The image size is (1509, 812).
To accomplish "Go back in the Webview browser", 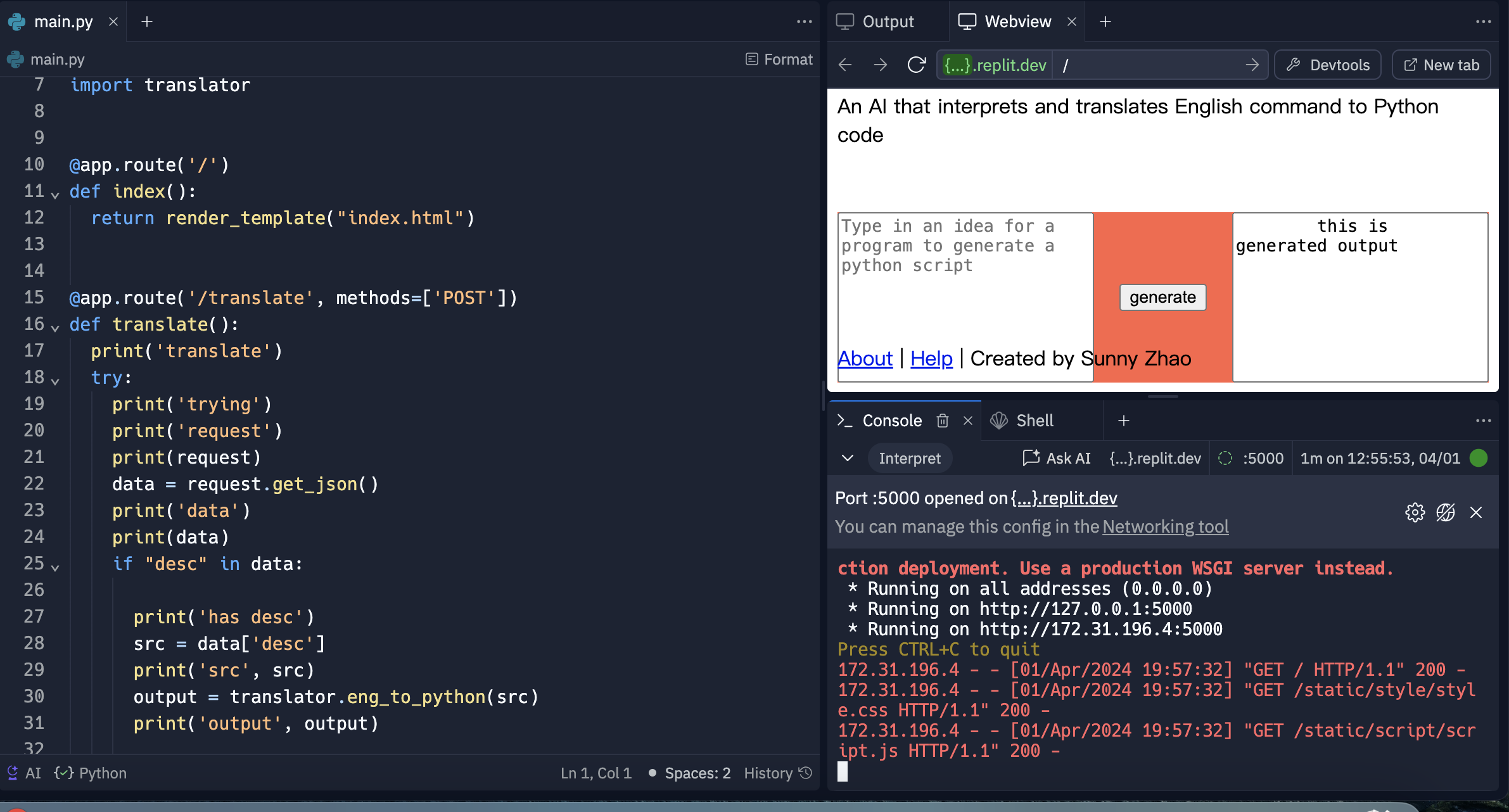I will tap(845, 65).
